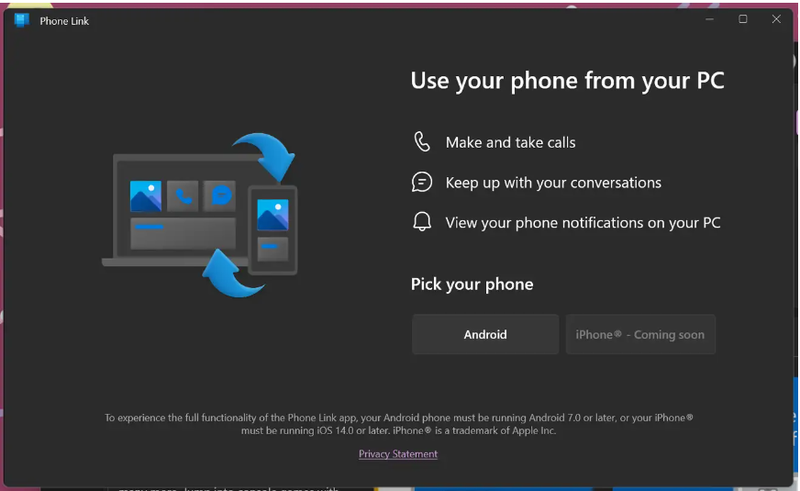Screen dimensions: 800x491
Task: Click "View your phone notifications on your PC" text
Action: [x=583, y=223]
